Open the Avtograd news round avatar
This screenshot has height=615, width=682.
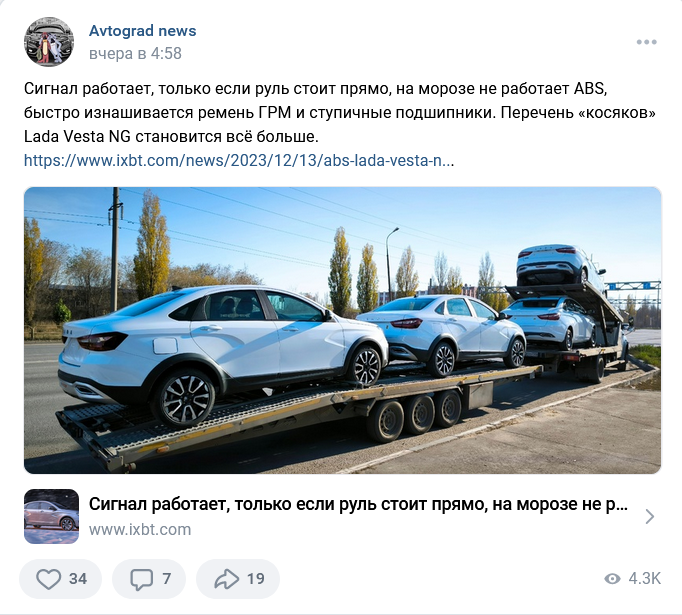click(x=49, y=42)
